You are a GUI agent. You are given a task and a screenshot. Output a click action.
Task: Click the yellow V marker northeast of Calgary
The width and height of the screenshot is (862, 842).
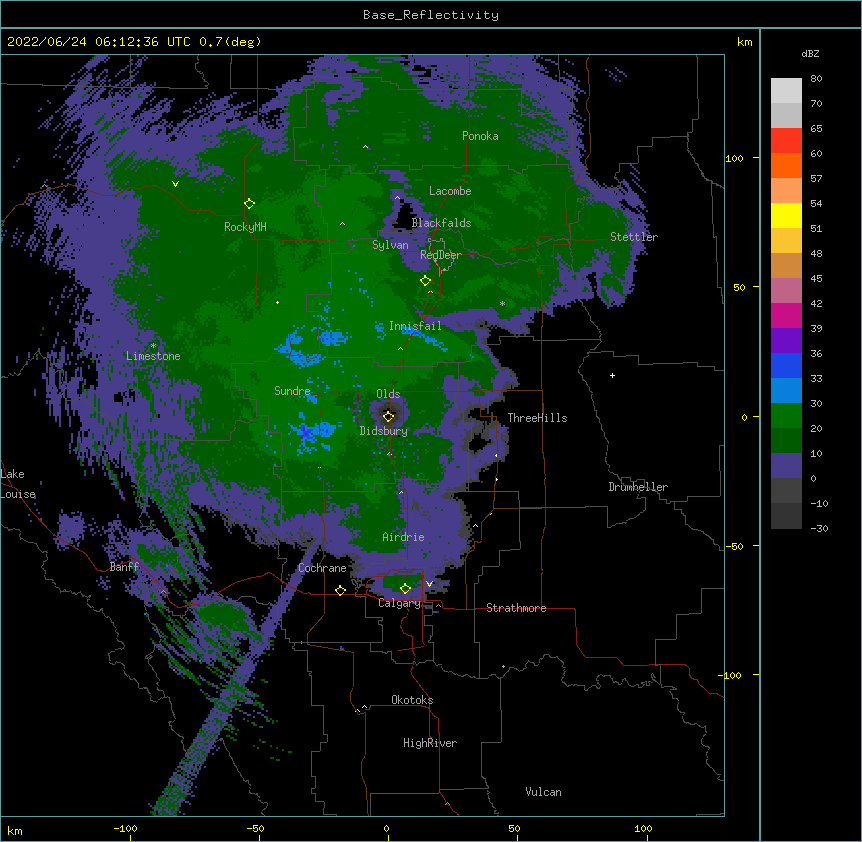(x=429, y=584)
